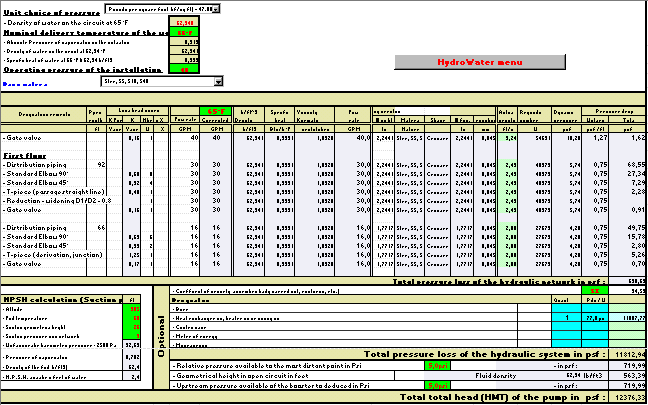Click the cyan unit pressure drop cell for heat exchanger

pyautogui.click(x=595, y=318)
